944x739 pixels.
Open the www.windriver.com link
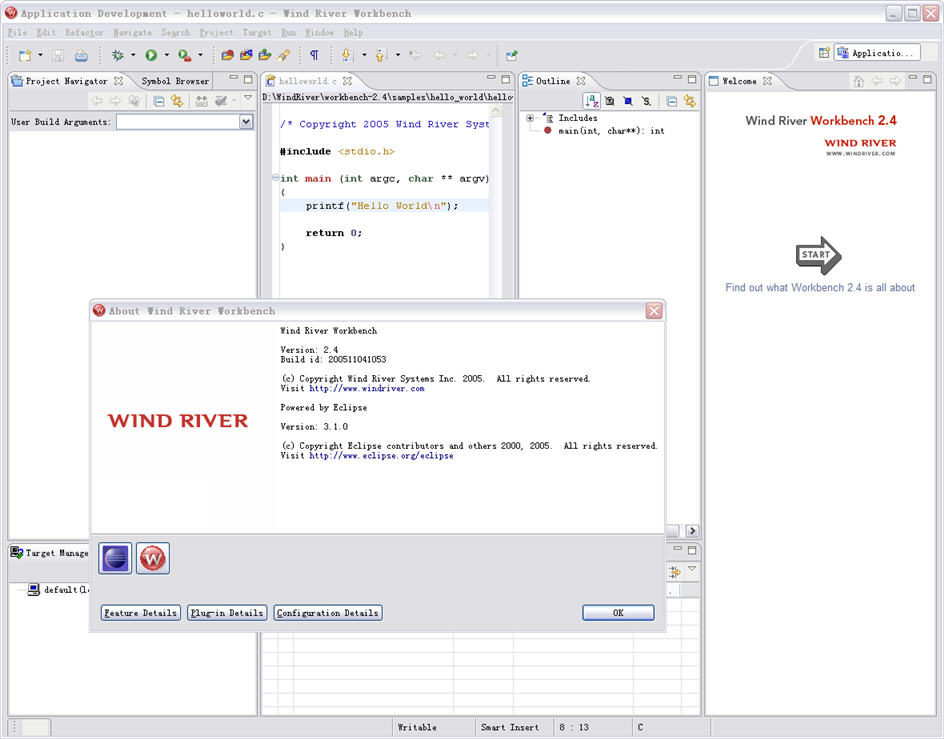tap(367, 388)
